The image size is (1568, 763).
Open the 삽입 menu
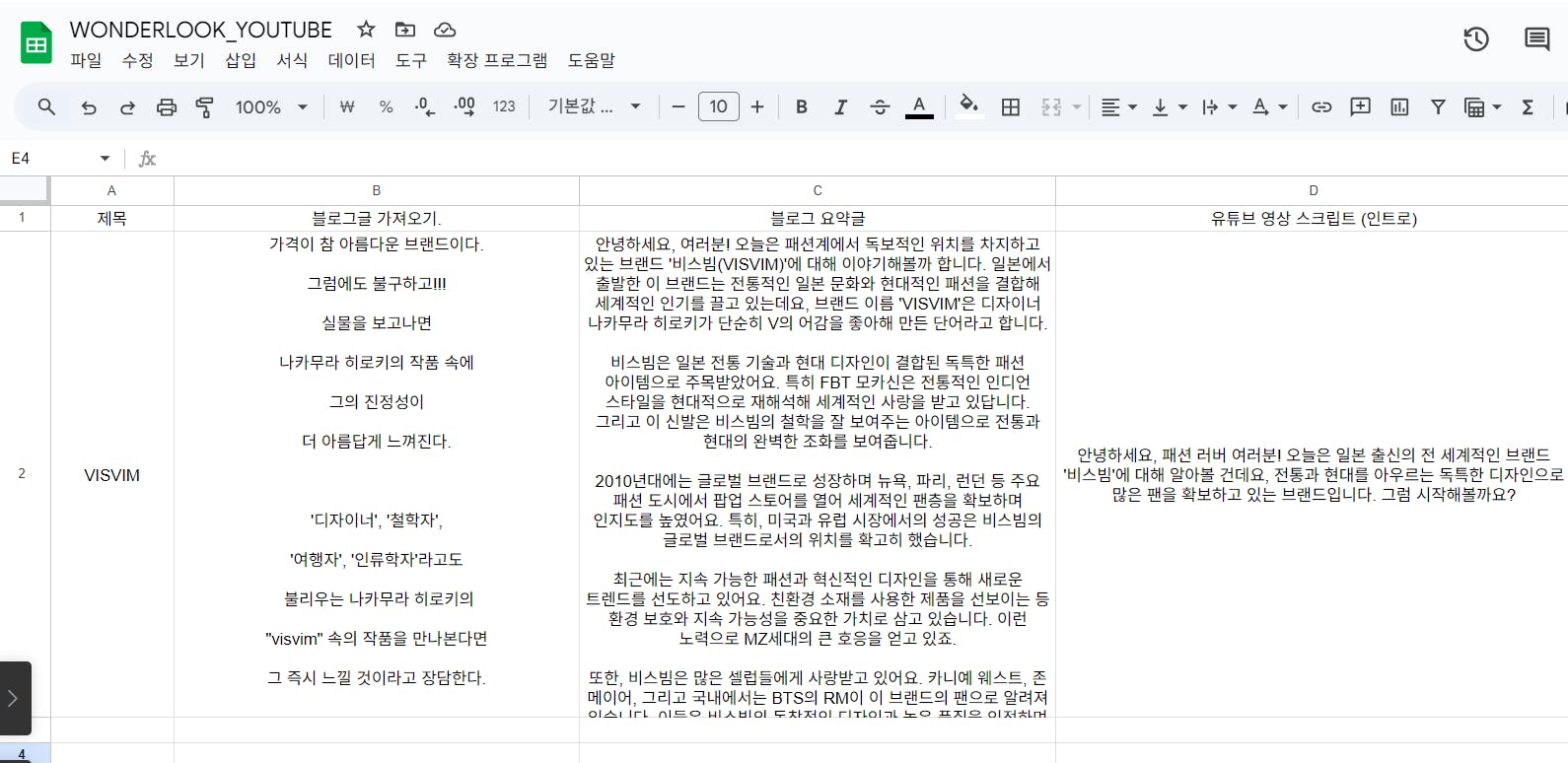241,60
